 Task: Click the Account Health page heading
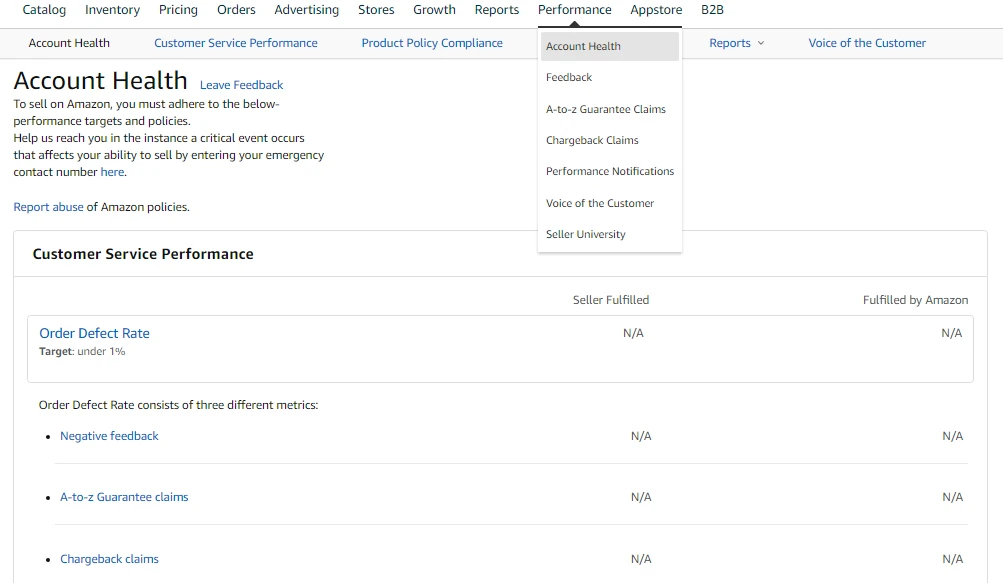[100, 81]
